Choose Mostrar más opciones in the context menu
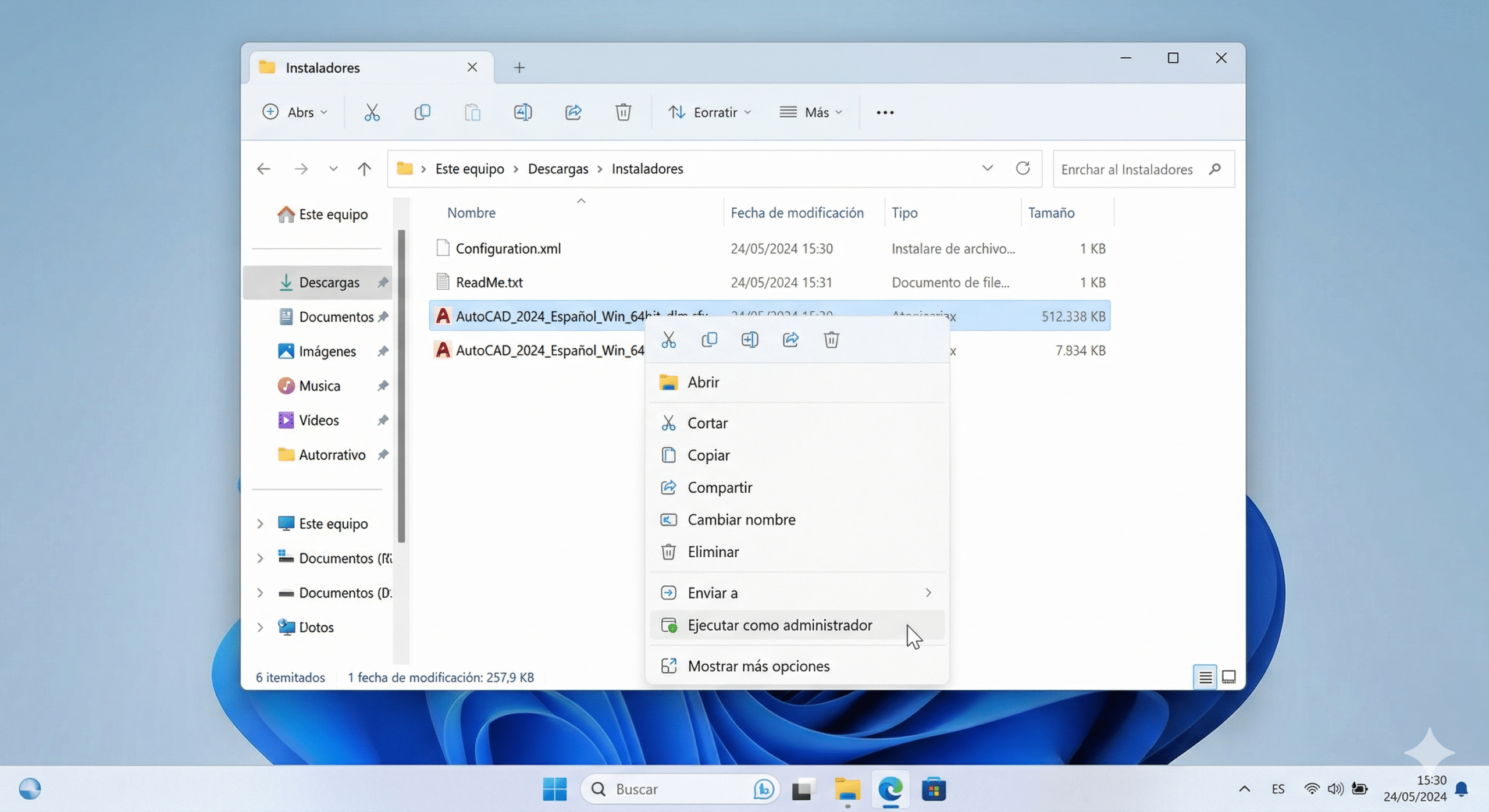1489x812 pixels. pyautogui.click(x=758, y=666)
